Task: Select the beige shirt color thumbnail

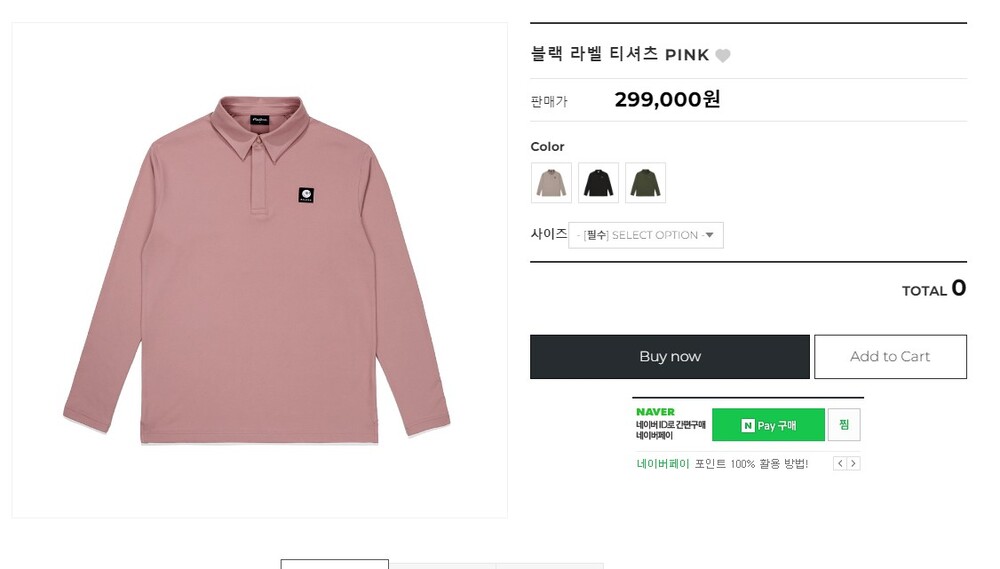Action: [x=551, y=183]
